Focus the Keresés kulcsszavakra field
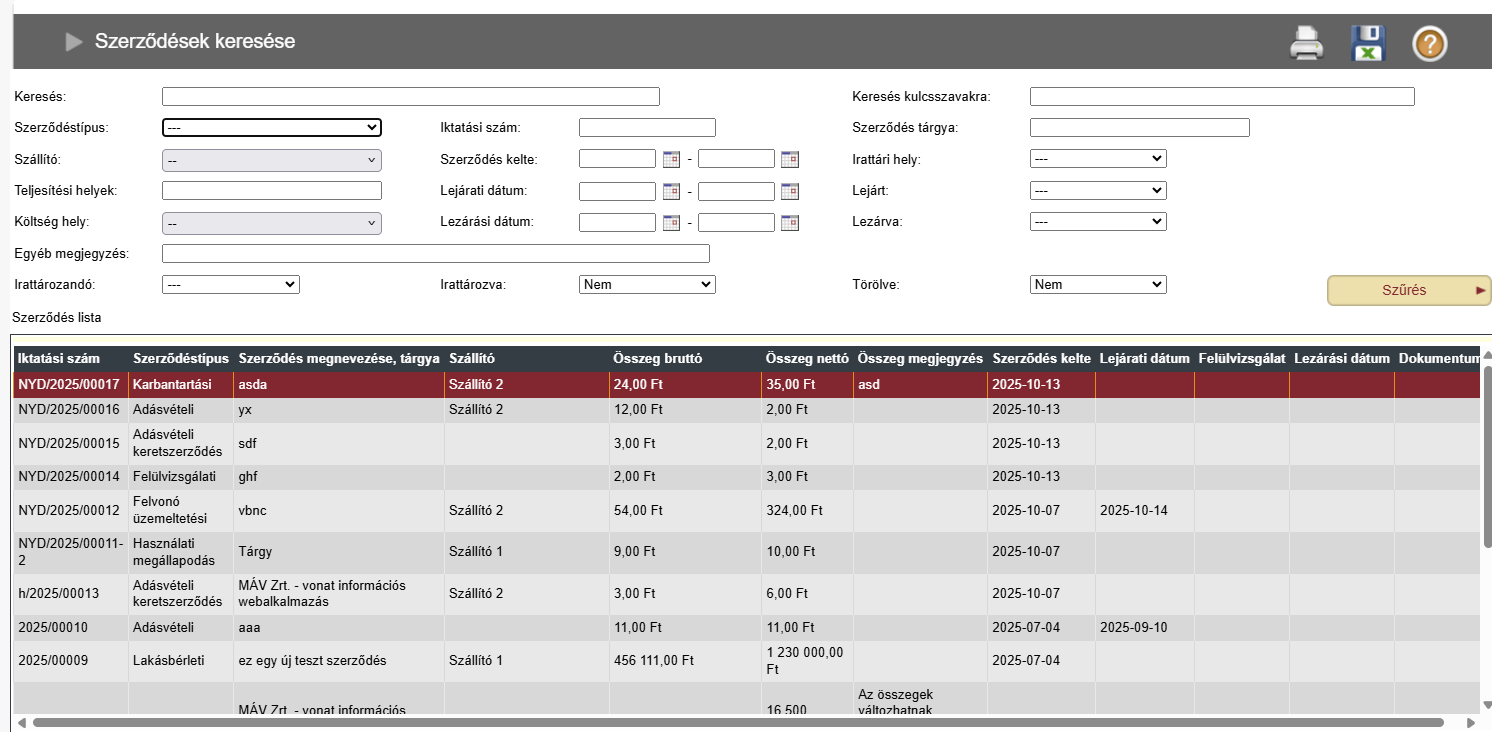 [x=1222, y=97]
